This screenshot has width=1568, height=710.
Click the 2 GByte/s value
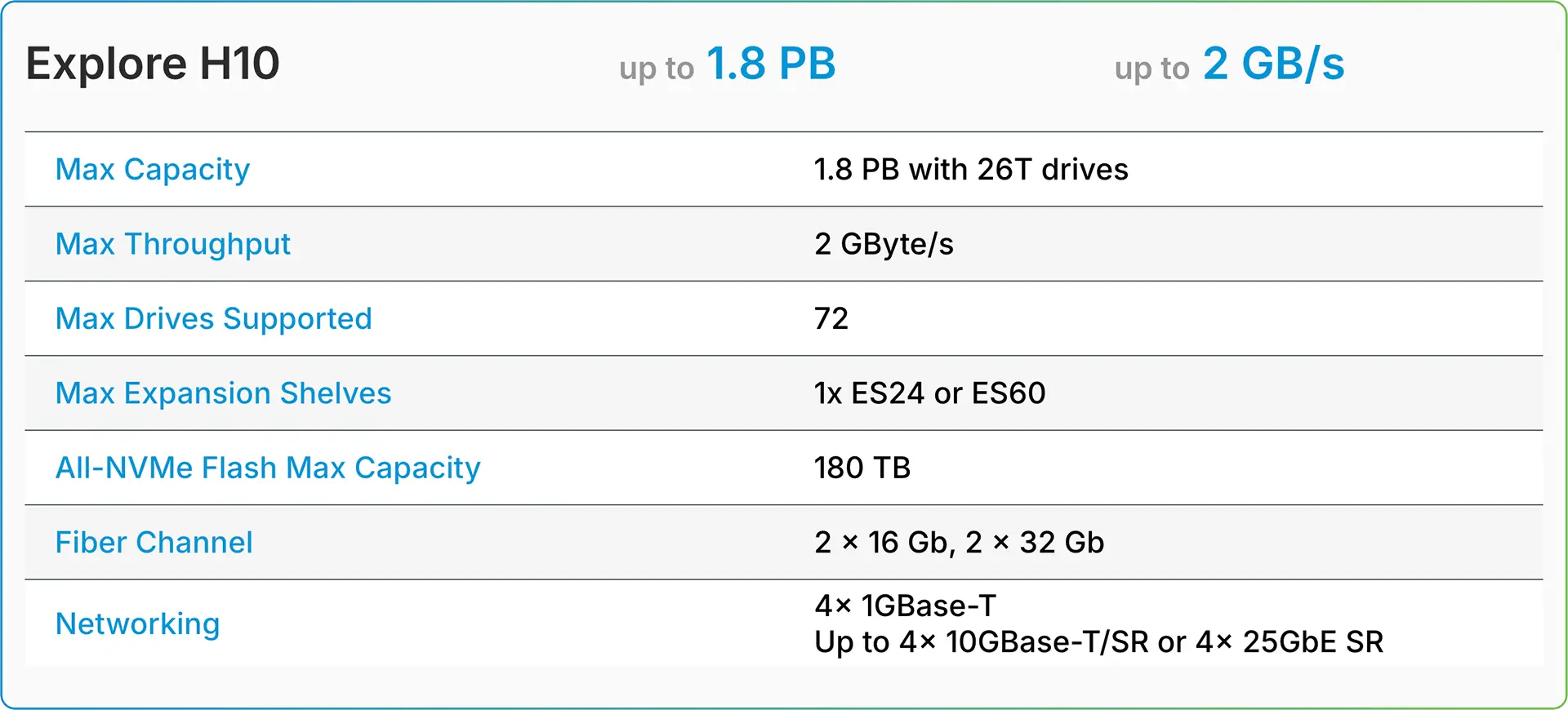(884, 244)
